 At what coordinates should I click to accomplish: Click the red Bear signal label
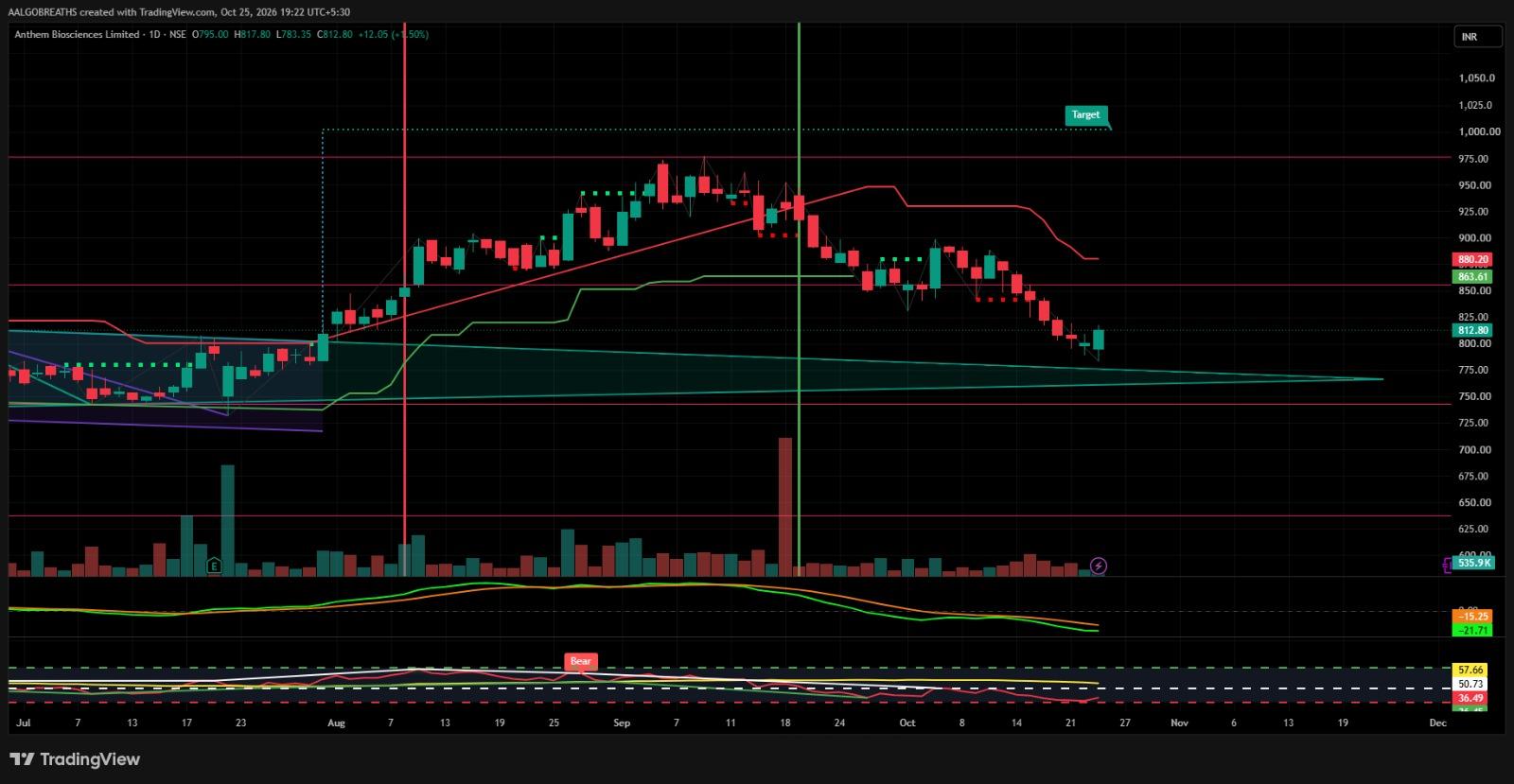[x=580, y=661]
